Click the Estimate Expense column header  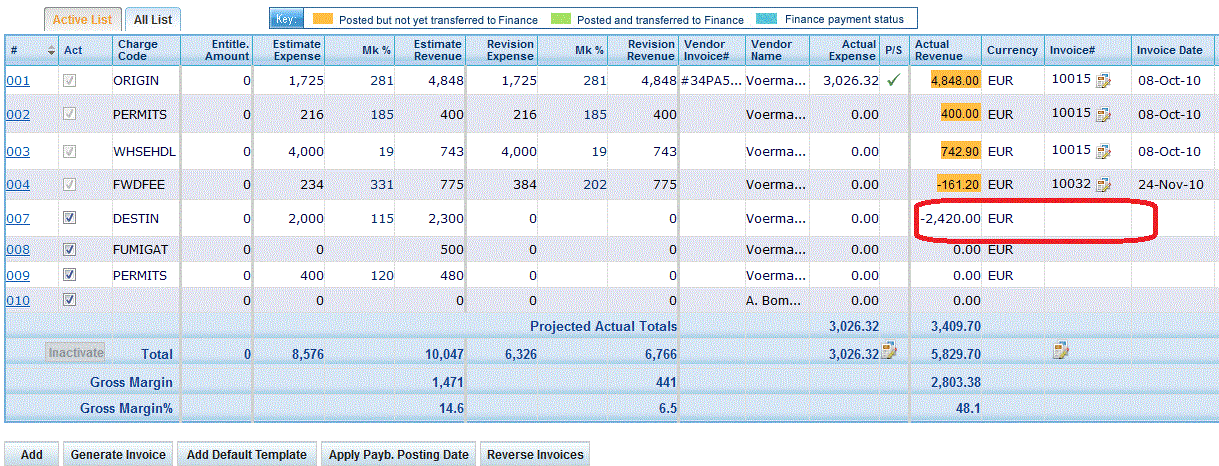click(289, 50)
